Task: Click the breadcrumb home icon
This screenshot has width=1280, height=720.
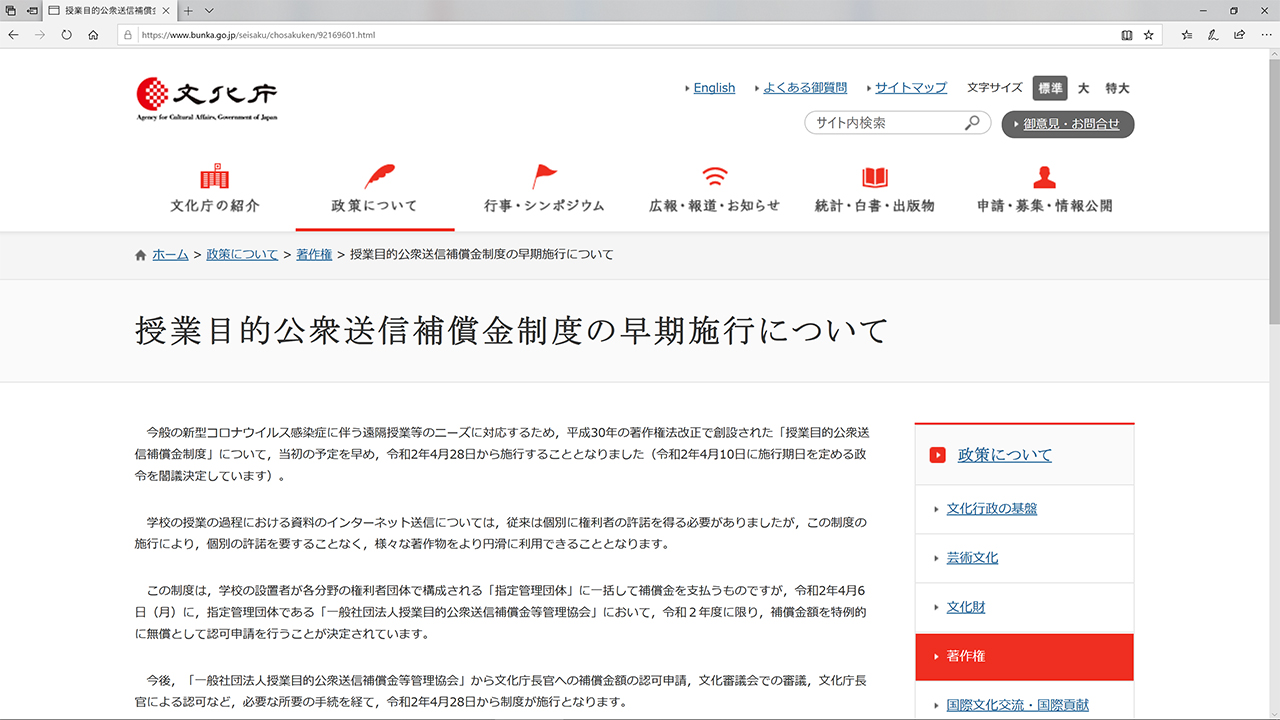Action: pyautogui.click(x=140, y=255)
